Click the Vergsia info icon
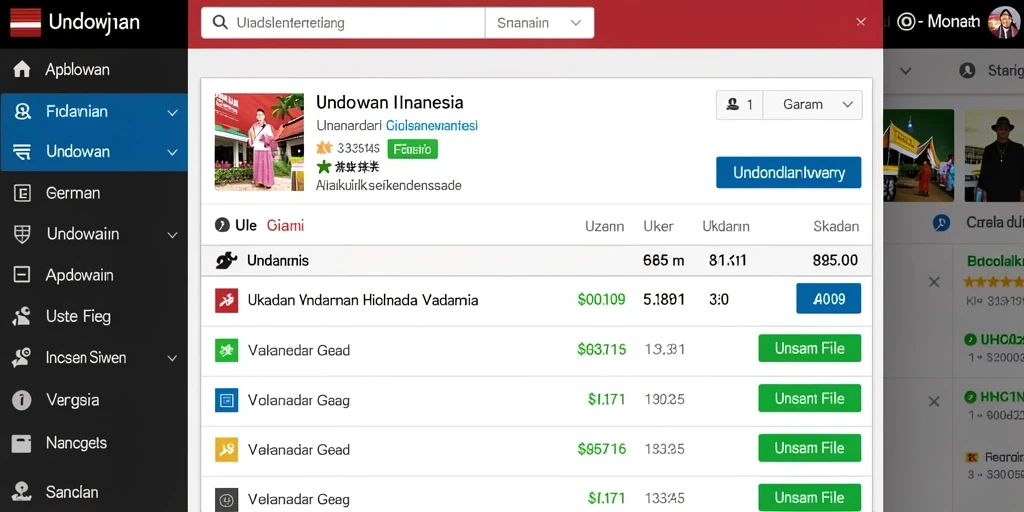Image resolution: width=1024 pixels, height=512 pixels. tap(22, 400)
